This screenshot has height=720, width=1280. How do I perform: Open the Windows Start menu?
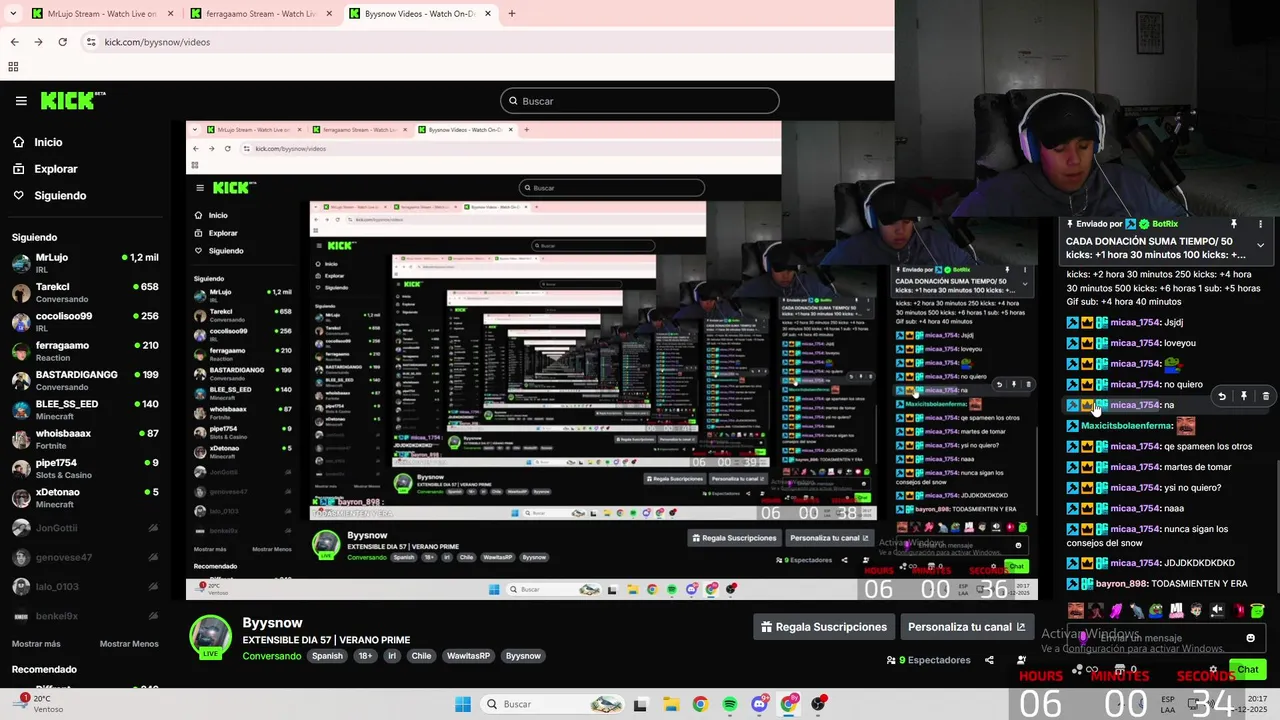tap(463, 704)
